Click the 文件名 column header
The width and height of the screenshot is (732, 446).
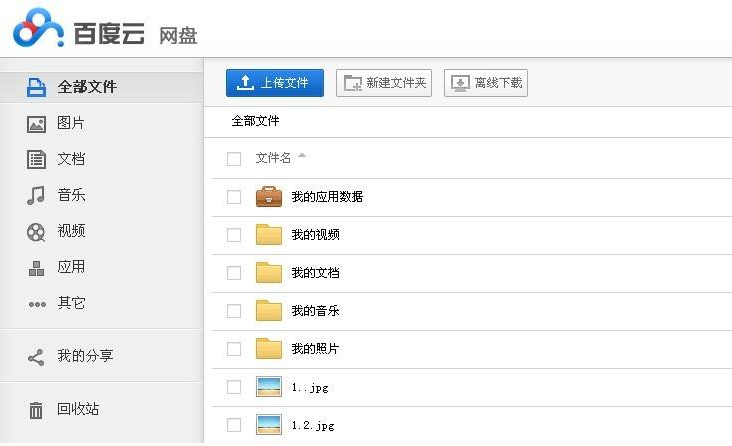point(273,158)
